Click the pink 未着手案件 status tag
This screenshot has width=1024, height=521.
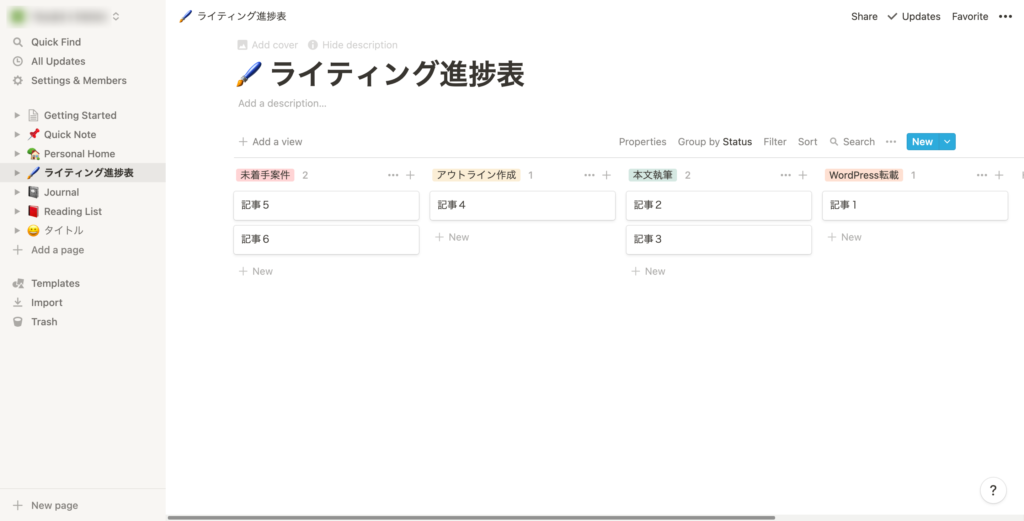click(x=265, y=175)
